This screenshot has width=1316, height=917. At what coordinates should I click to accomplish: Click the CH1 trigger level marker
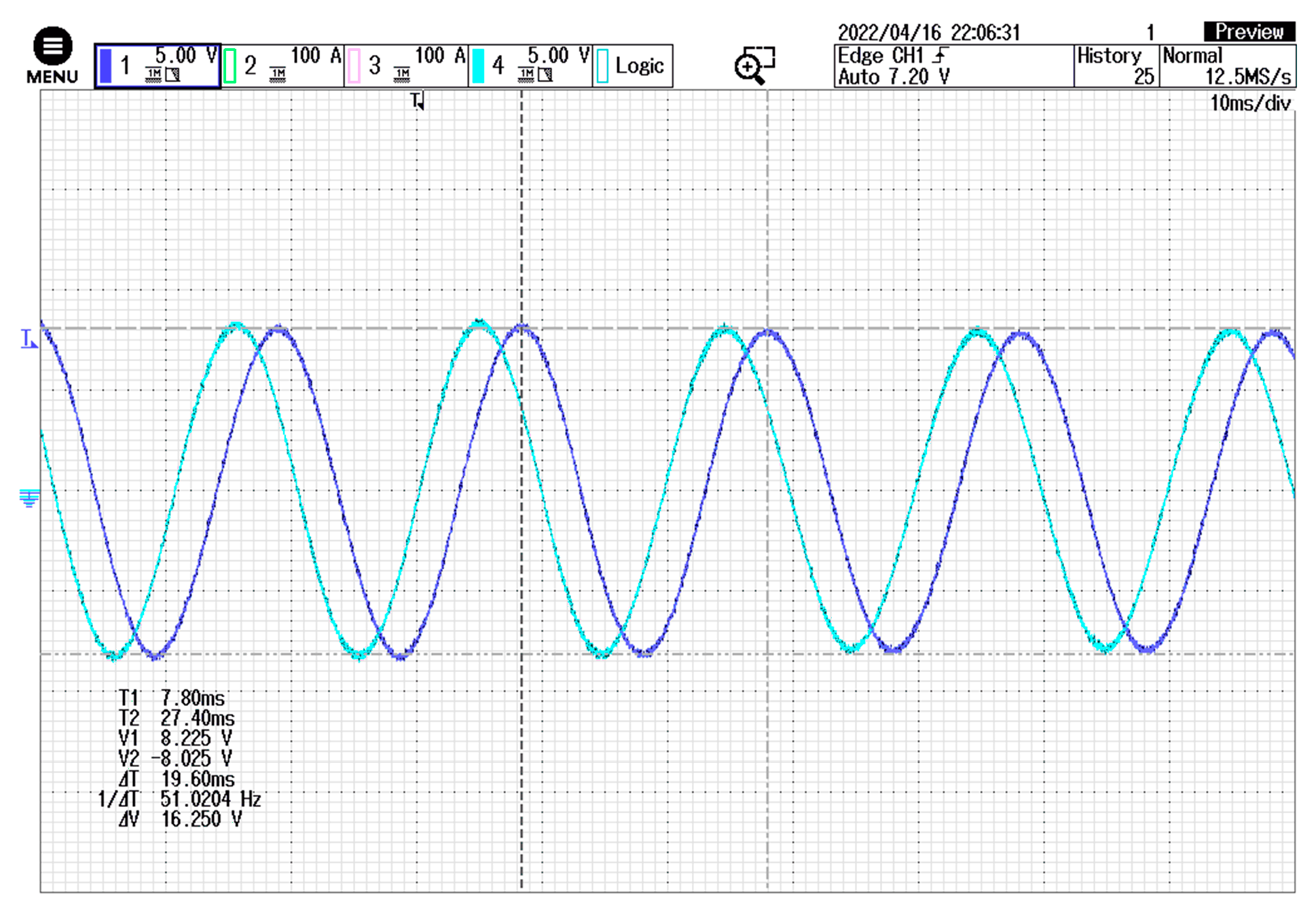(x=29, y=339)
